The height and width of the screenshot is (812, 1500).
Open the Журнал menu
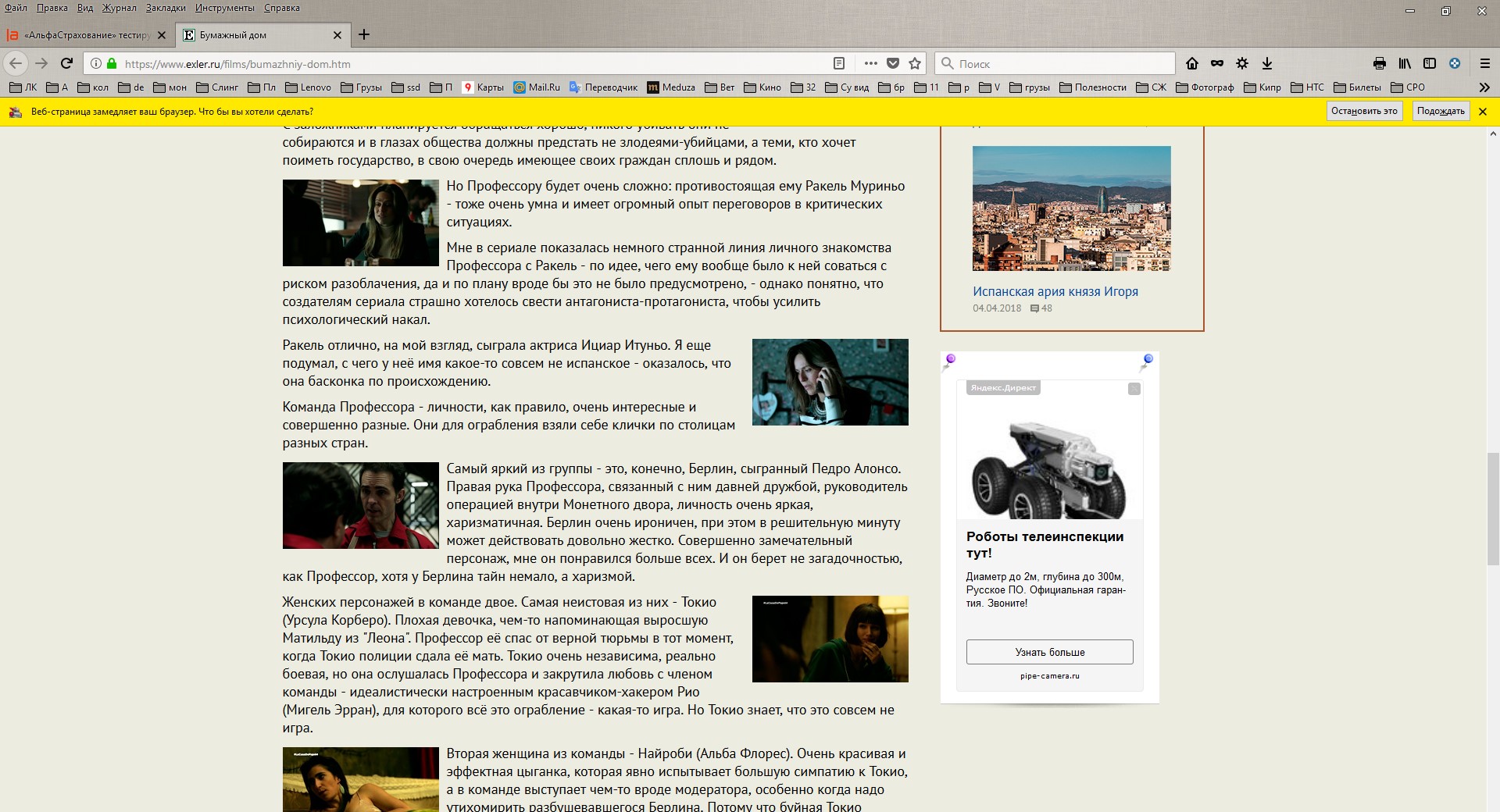tap(119, 8)
